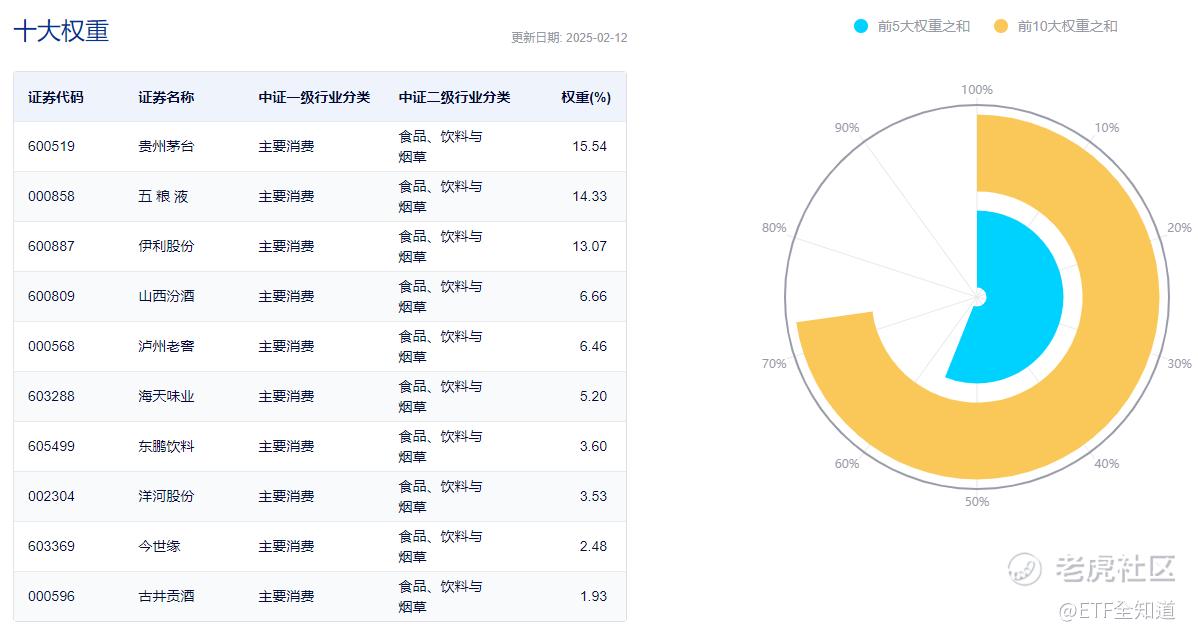Image resolution: width=1198 pixels, height=637 pixels.
Task: Click the stock name 山西汾酒
Action: 166,296
